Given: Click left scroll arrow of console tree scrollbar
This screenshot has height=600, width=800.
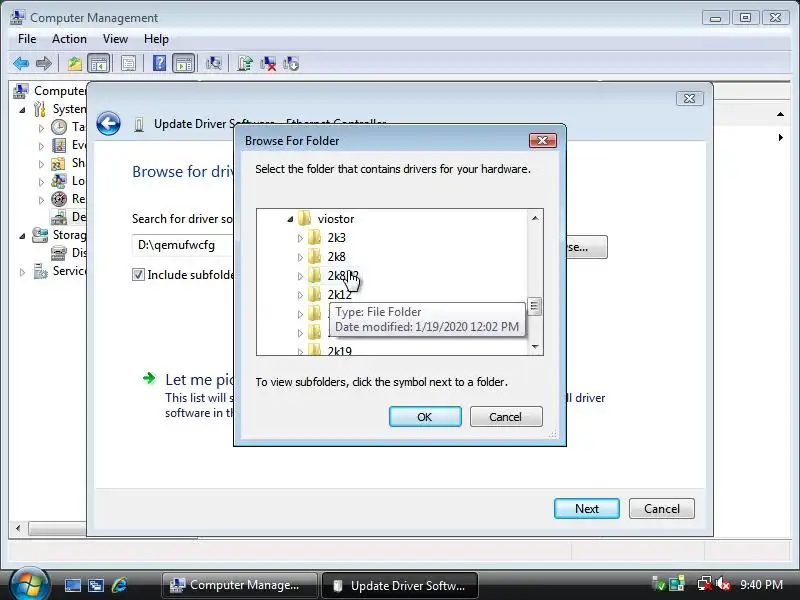Looking at the screenshot, I should pyautogui.click(x=18, y=528).
